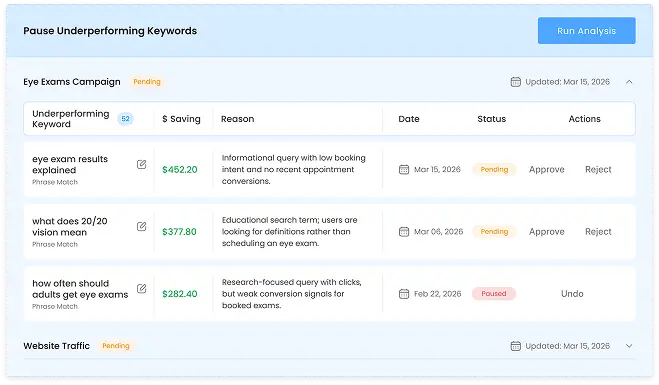Click Pending status in Mar 15, 2026 row
The height and width of the screenshot is (385, 659).
(x=494, y=169)
